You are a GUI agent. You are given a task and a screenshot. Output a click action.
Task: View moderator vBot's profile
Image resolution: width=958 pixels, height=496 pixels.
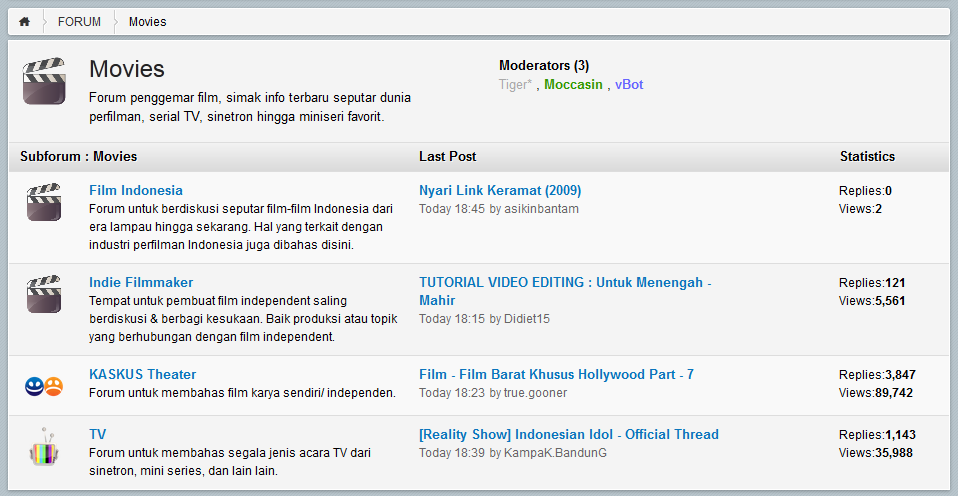click(x=629, y=85)
